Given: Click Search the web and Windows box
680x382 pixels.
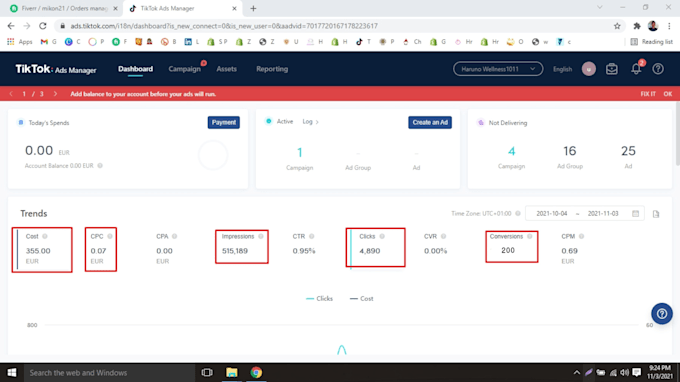Looking at the screenshot, I should point(109,372).
